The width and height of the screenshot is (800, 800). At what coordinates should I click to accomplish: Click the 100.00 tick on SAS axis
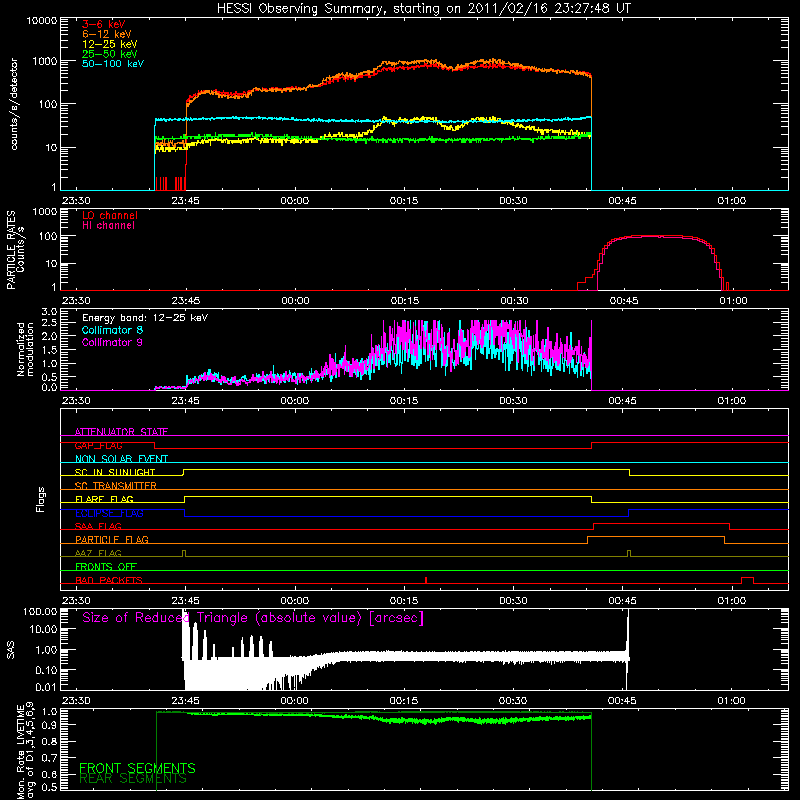[x=40, y=611]
